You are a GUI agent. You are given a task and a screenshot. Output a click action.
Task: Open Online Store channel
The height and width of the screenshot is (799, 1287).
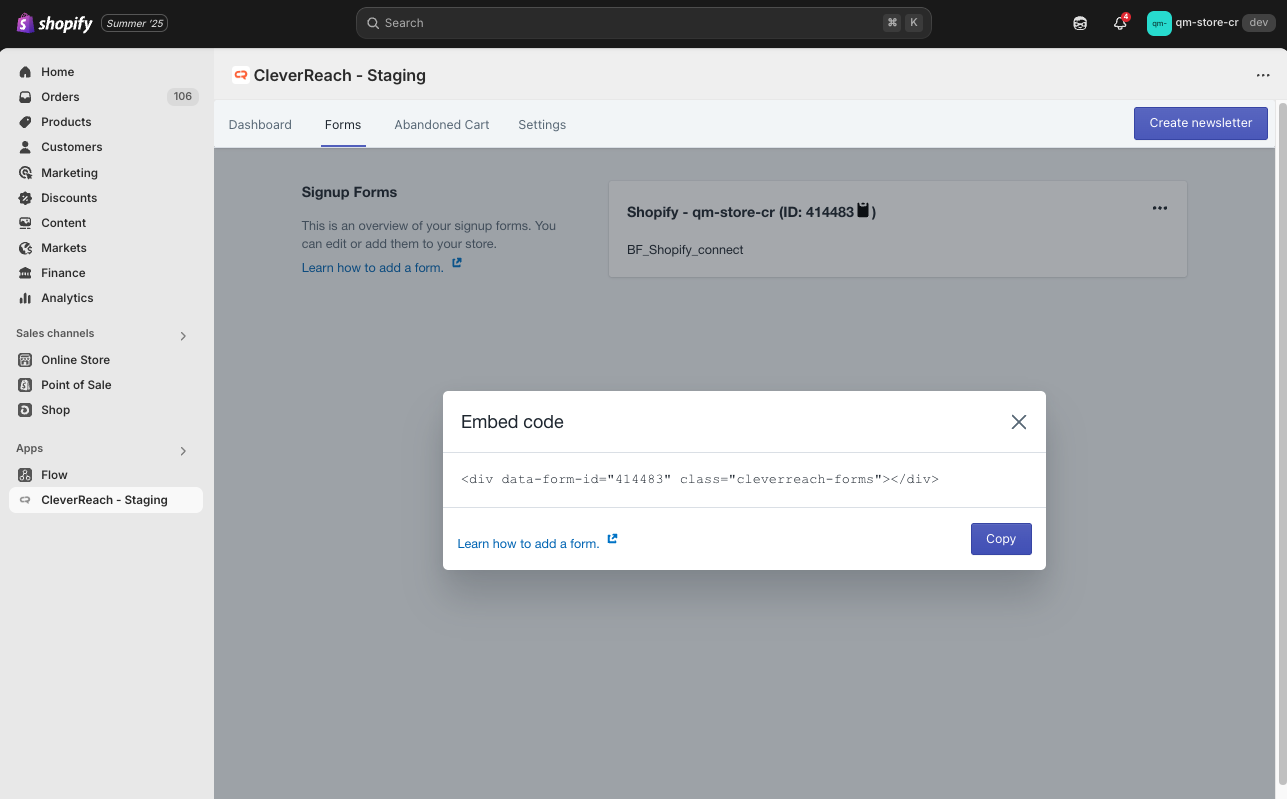[x=75, y=360]
